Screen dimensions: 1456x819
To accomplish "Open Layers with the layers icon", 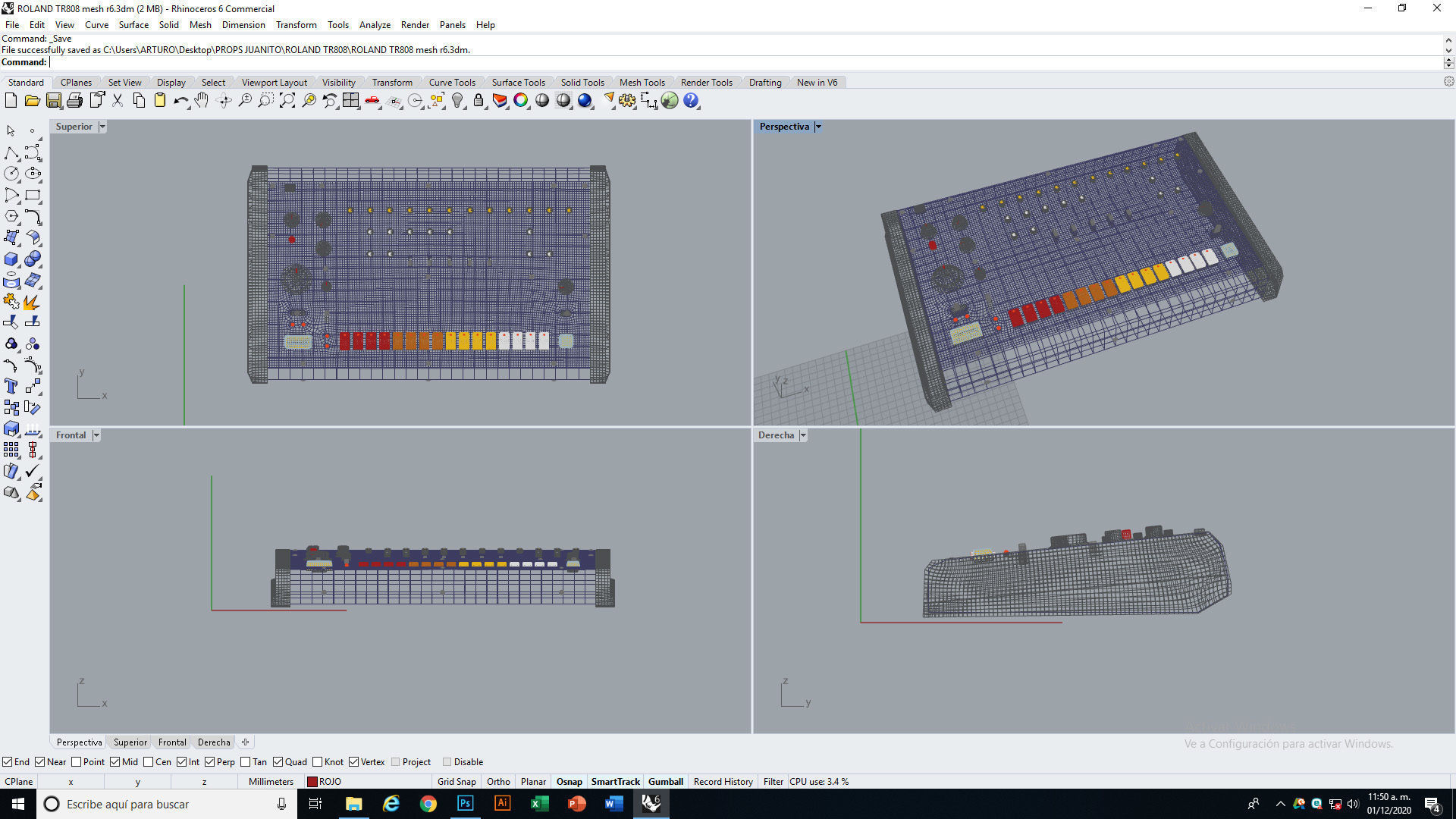I will pyautogui.click(x=500, y=101).
